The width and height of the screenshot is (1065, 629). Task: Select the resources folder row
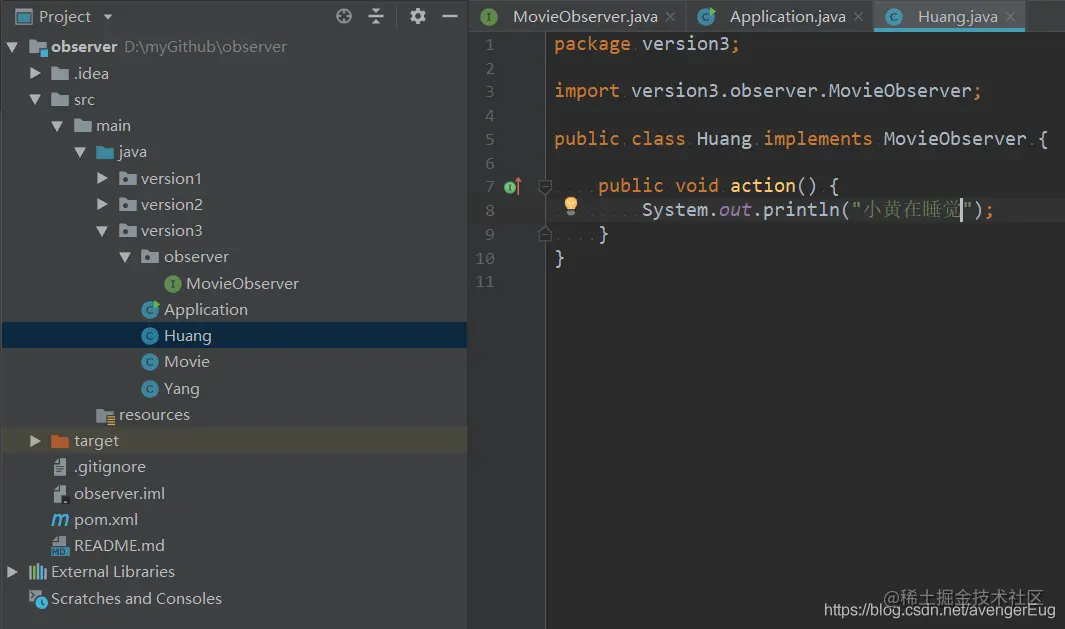point(234,415)
